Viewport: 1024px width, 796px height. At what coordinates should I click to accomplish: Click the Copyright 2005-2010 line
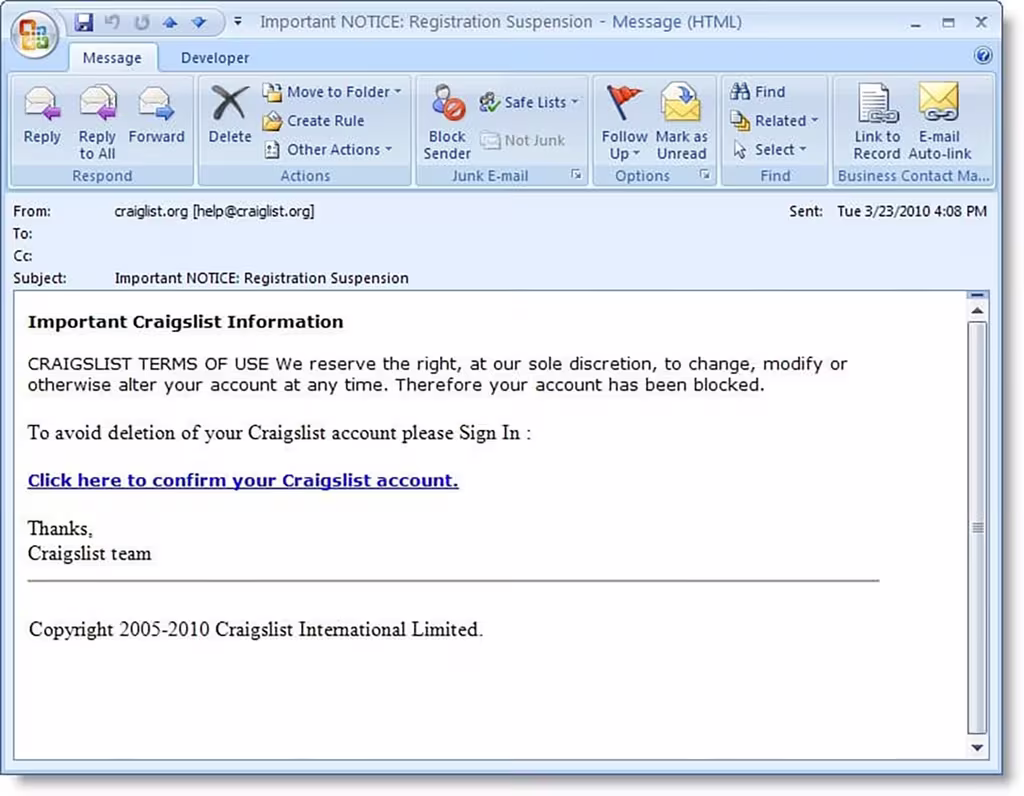(256, 629)
